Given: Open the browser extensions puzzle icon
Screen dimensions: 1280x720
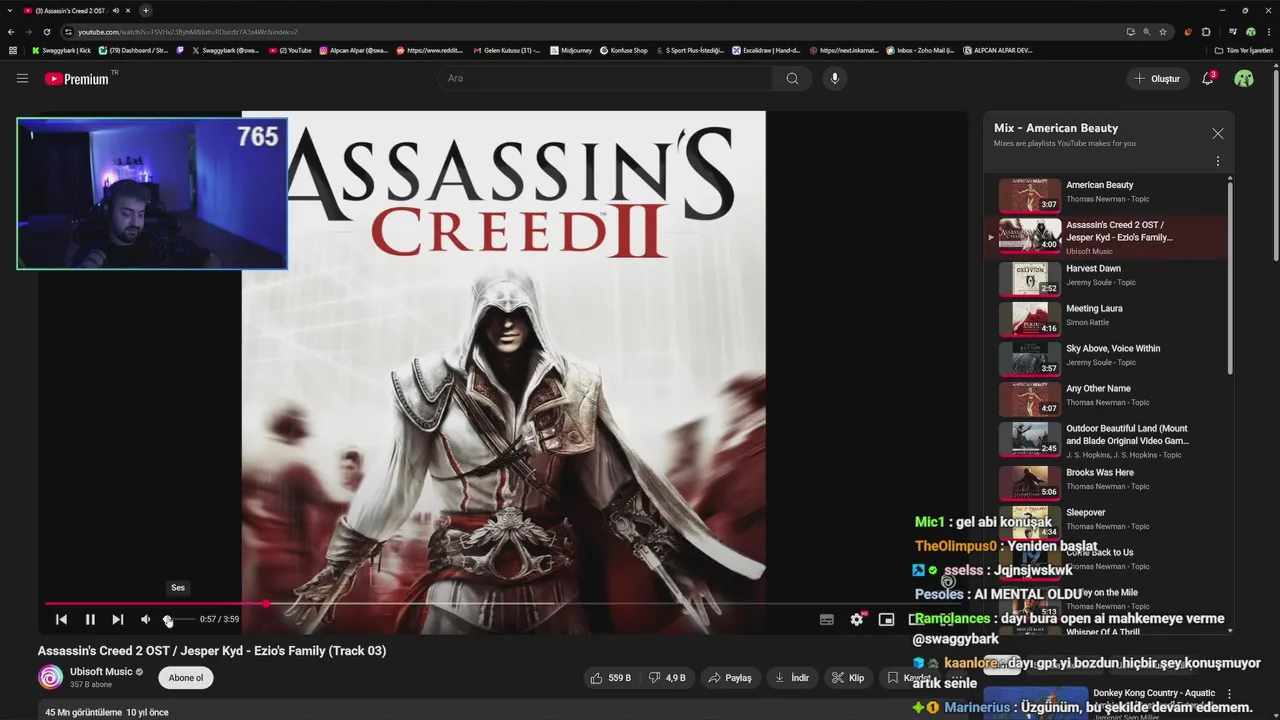Looking at the screenshot, I should click(x=1207, y=32).
